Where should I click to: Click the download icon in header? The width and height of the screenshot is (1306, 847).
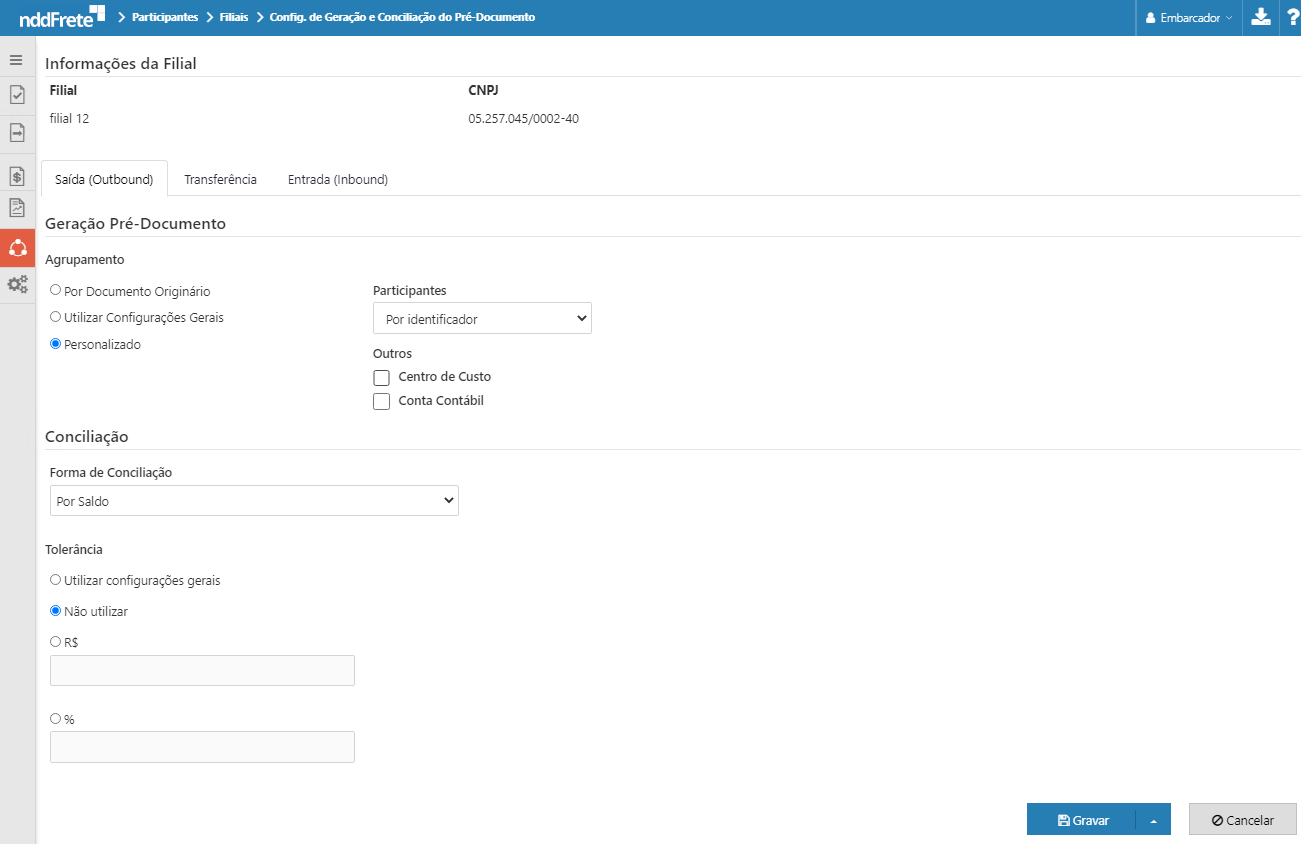(x=1261, y=17)
